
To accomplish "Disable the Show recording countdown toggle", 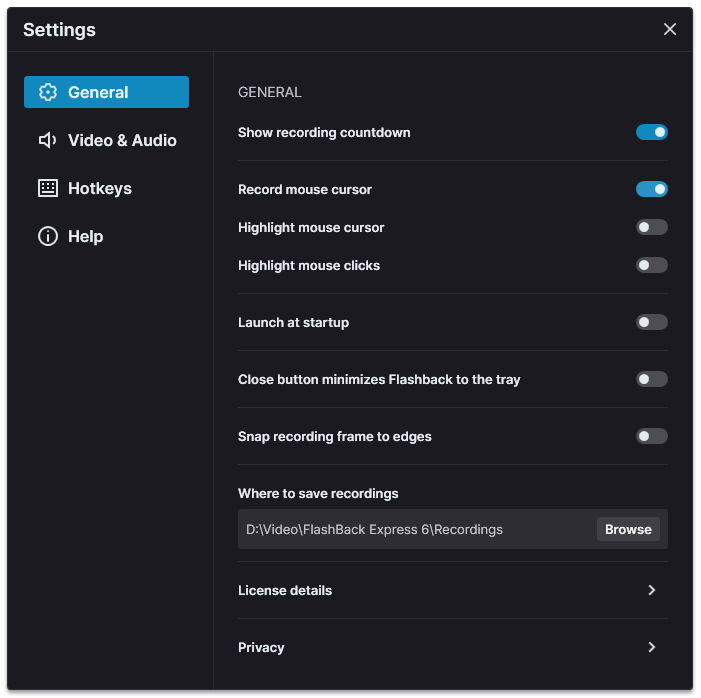I will click(x=651, y=132).
